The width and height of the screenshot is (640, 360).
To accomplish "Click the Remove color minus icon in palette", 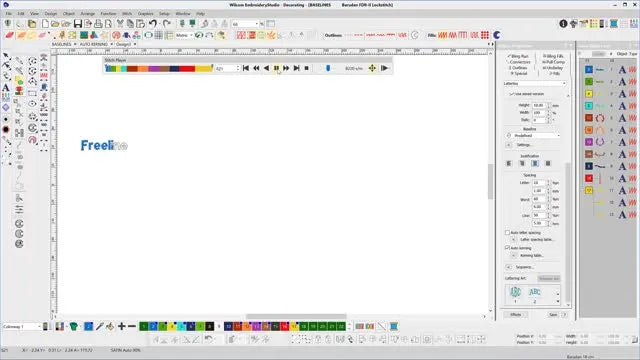I will (x=132, y=326).
